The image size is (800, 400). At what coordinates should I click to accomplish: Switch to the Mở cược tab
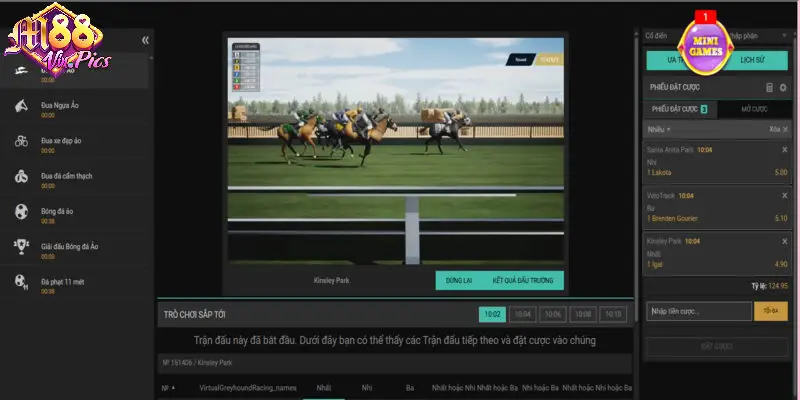click(x=753, y=108)
